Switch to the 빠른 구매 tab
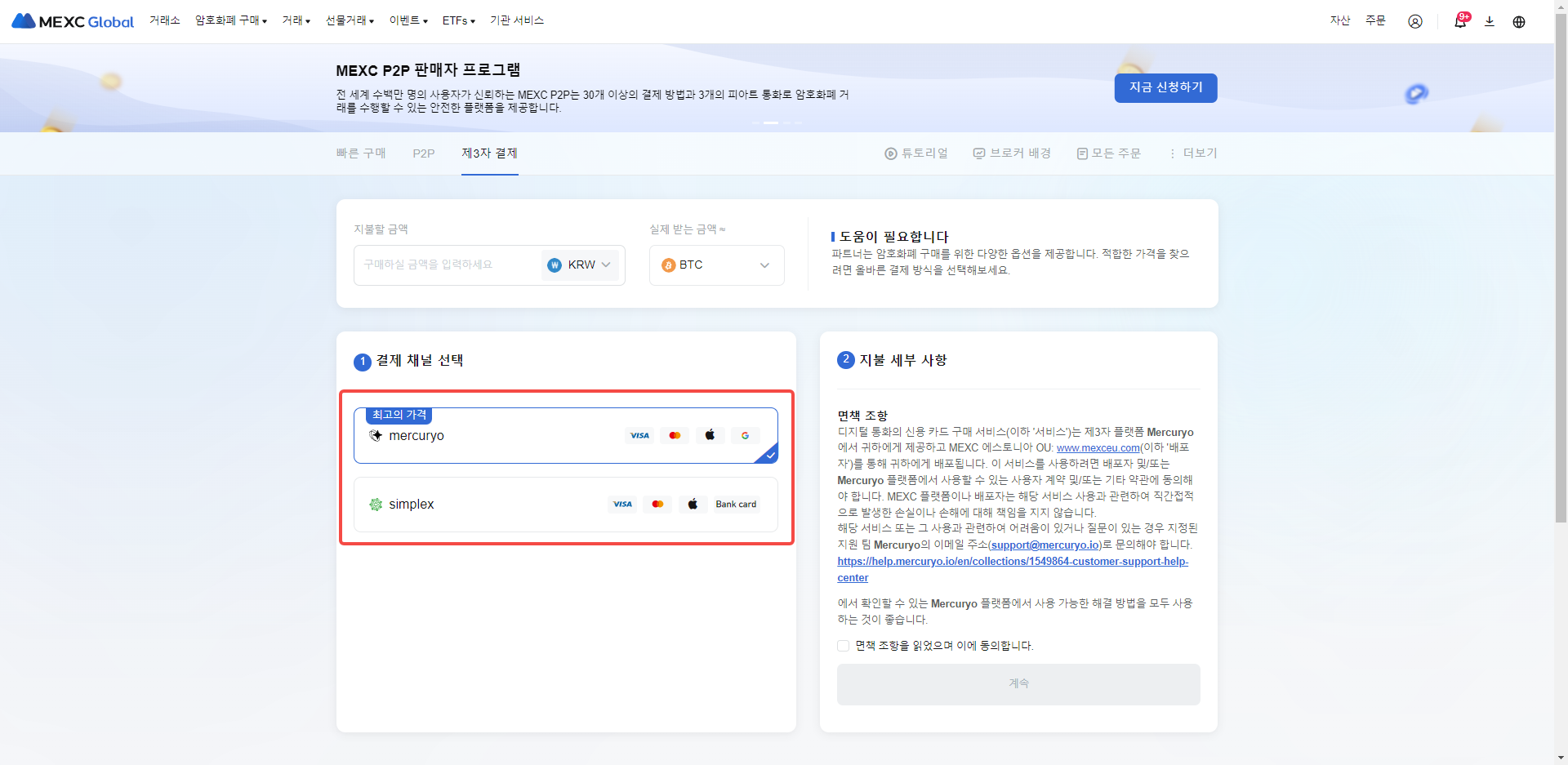This screenshot has height=765, width=1568. click(x=361, y=153)
